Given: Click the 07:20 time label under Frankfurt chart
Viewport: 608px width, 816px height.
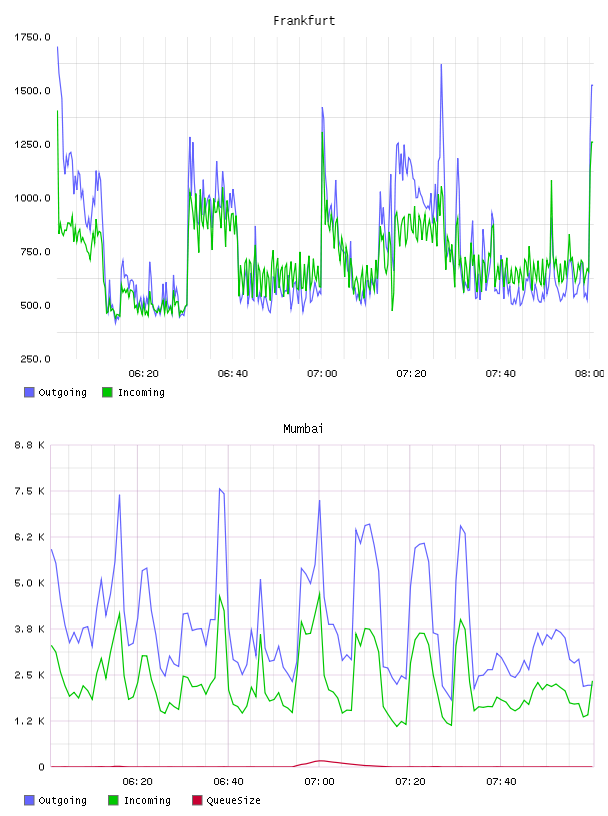Looking at the screenshot, I should tap(411, 373).
